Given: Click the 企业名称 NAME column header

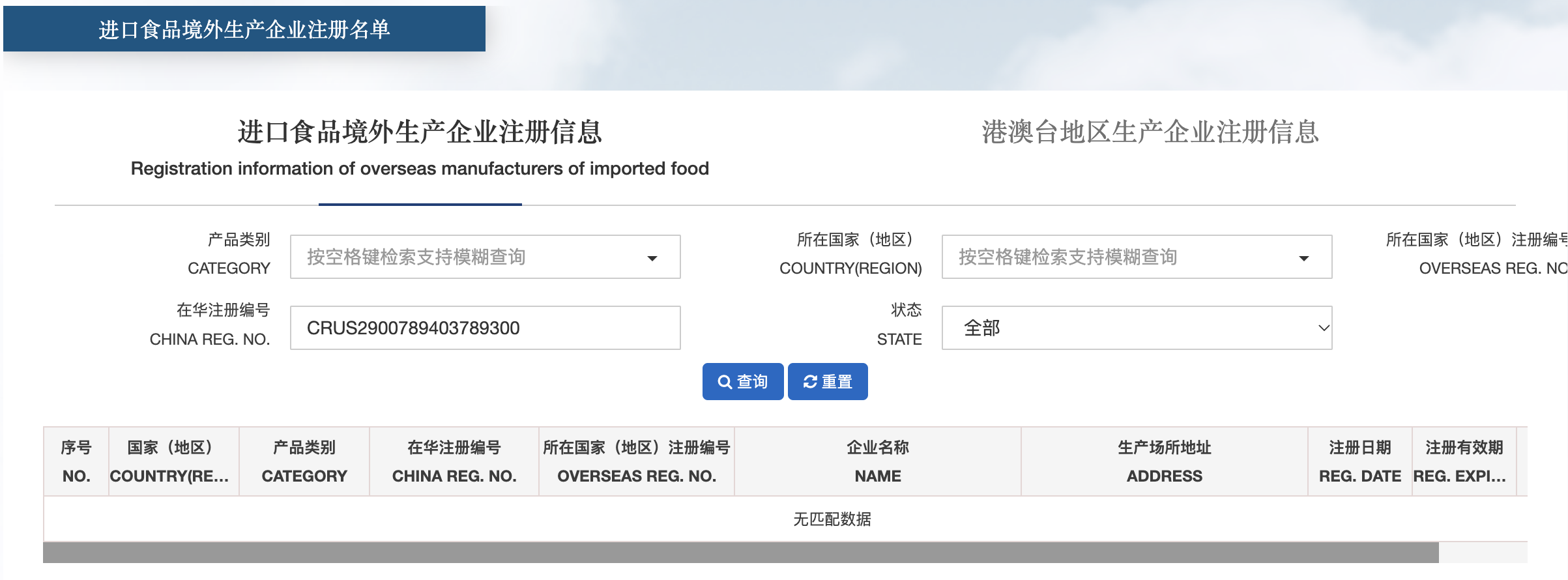Looking at the screenshot, I should (x=878, y=461).
